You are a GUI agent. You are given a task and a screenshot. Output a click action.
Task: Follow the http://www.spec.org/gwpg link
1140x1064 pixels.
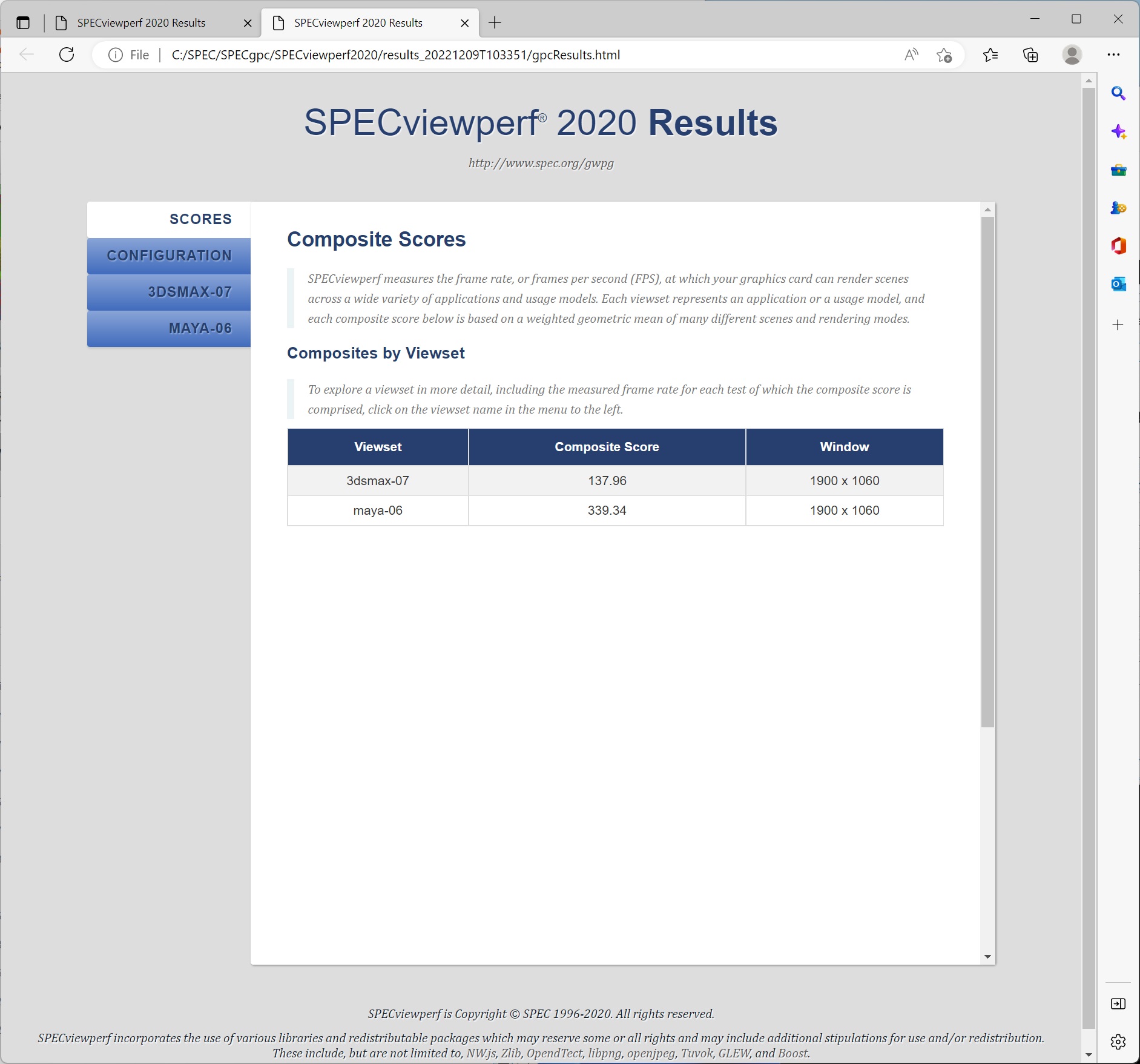point(541,163)
